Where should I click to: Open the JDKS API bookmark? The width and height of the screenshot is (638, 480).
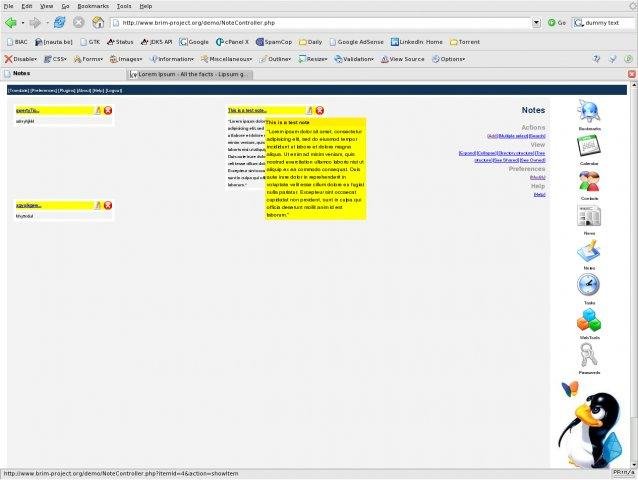(157, 42)
